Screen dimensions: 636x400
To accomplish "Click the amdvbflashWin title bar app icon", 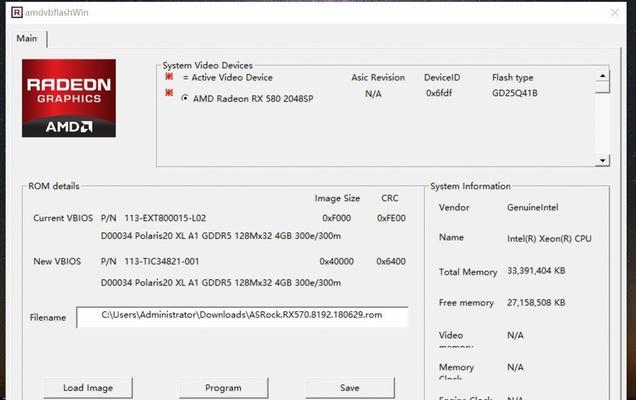I will pos(17,13).
